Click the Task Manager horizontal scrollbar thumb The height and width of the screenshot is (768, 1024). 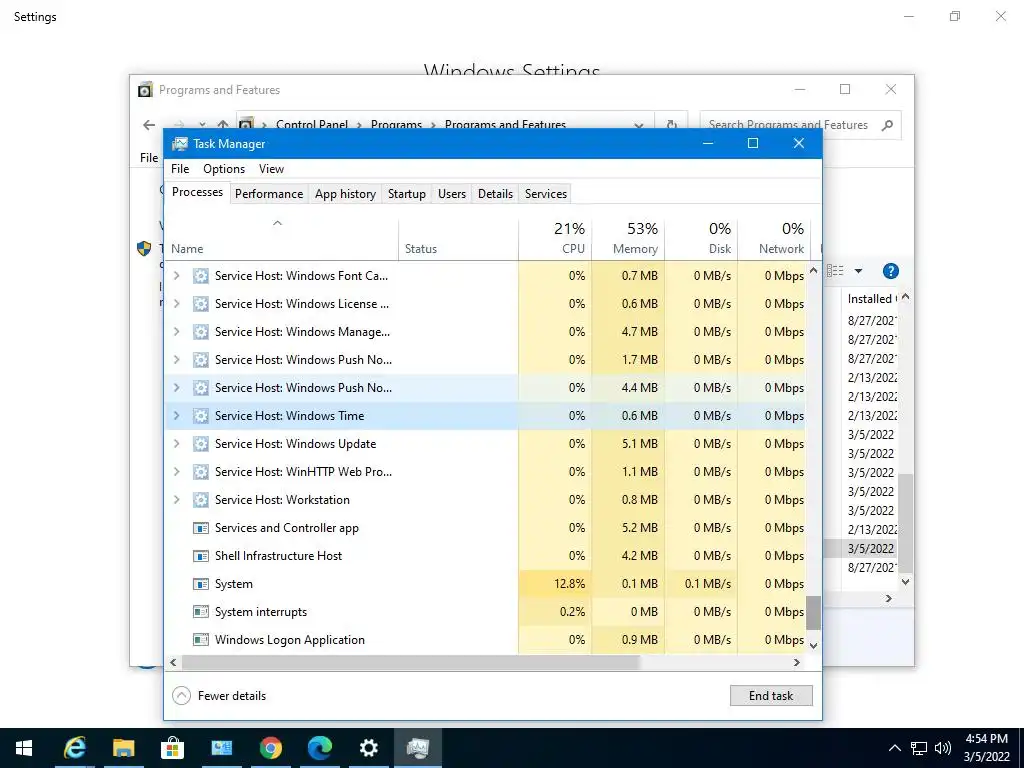pyautogui.click(x=410, y=662)
